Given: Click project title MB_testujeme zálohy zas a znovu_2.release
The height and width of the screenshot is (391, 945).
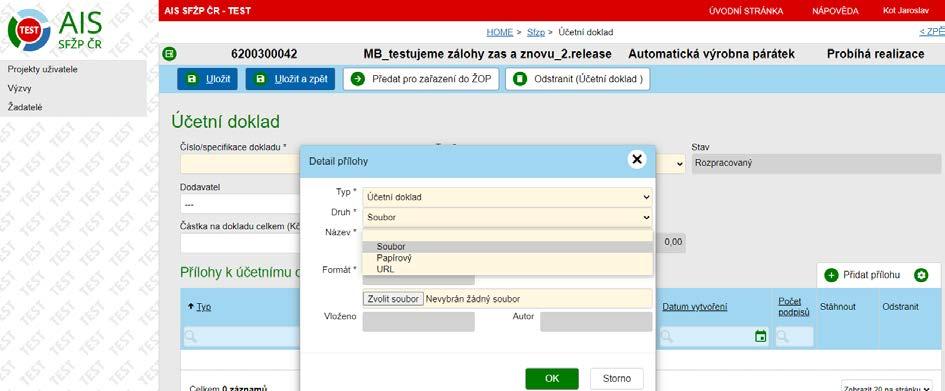Looking at the screenshot, I should [x=488, y=54].
